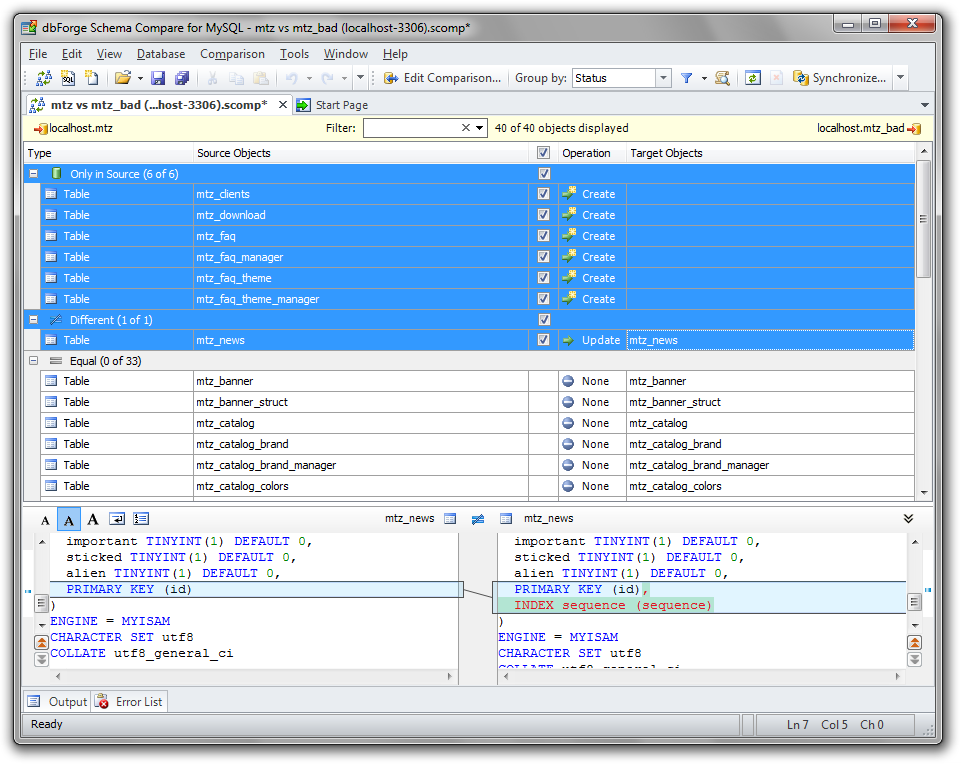Open the Group by Status dropdown
This screenshot has height=764, width=962.
(663, 78)
